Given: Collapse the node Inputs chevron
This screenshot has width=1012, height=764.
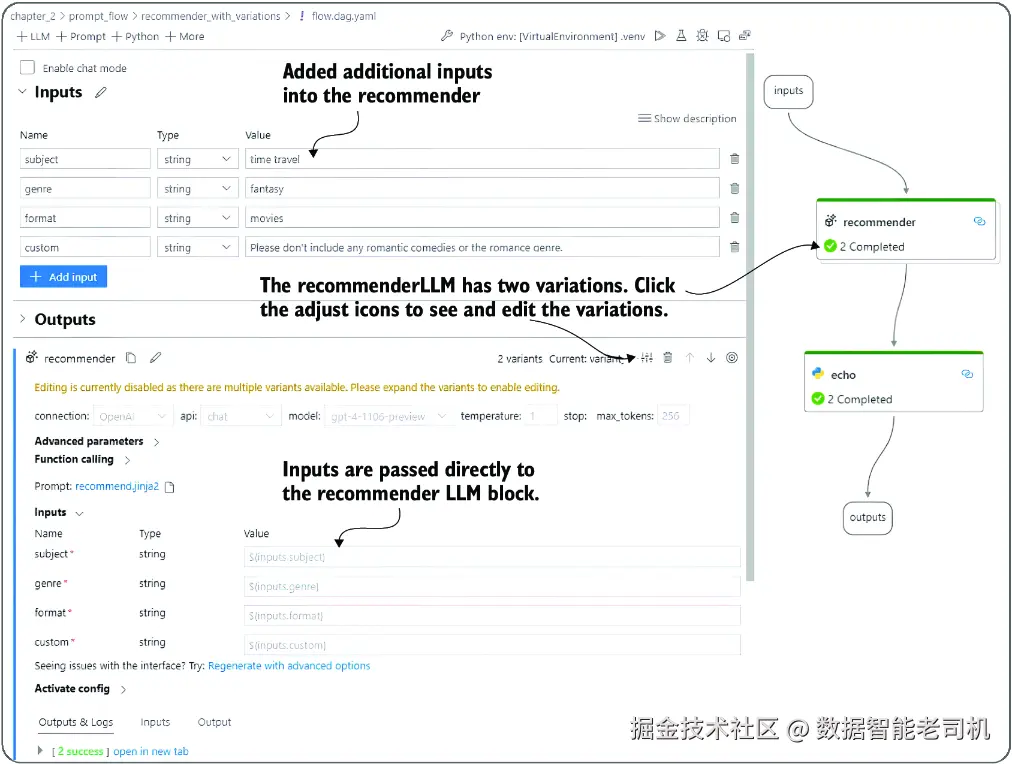Looking at the screenshot, I should [80, 513].
